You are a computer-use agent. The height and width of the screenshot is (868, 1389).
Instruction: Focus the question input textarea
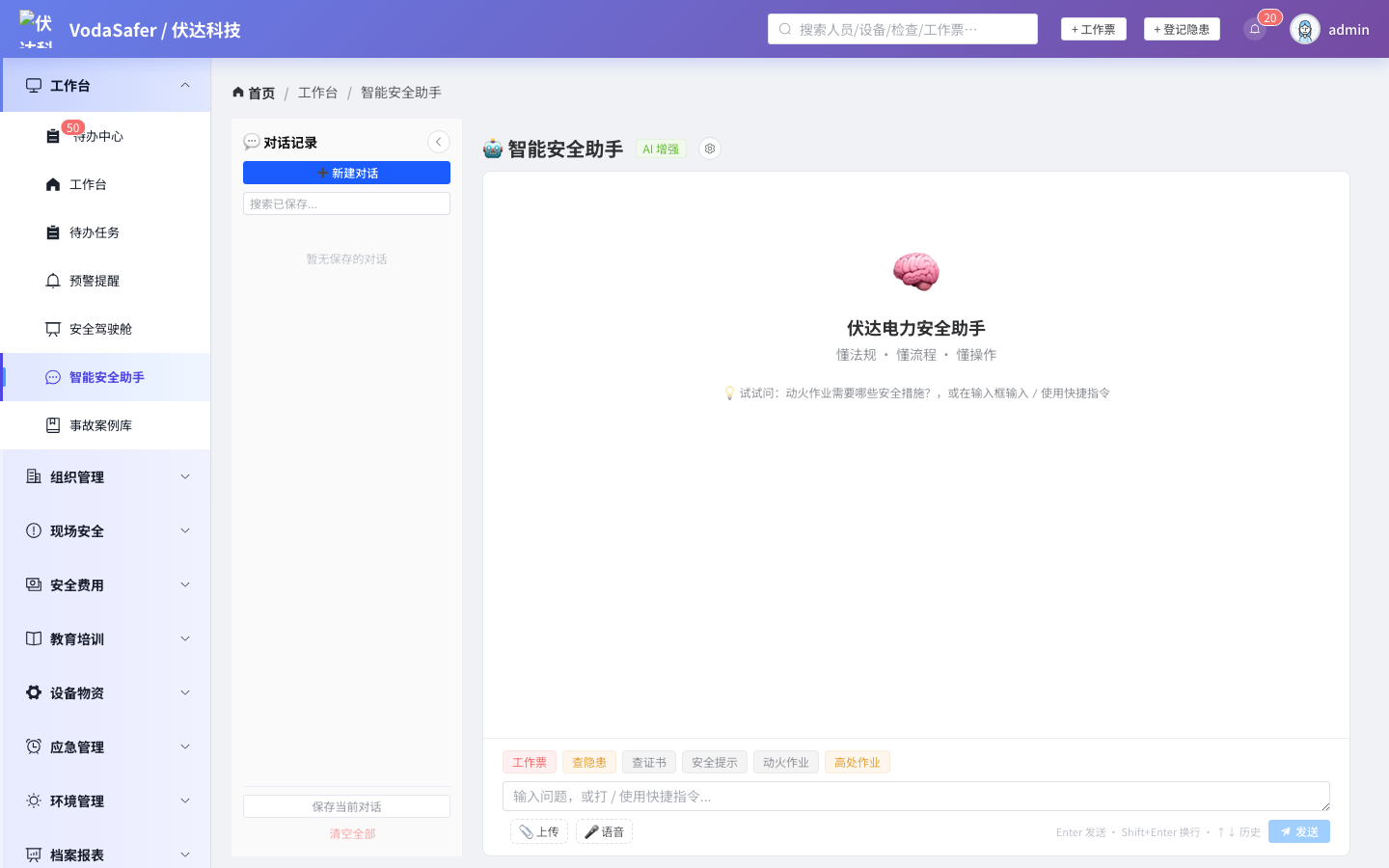(916, 796)
